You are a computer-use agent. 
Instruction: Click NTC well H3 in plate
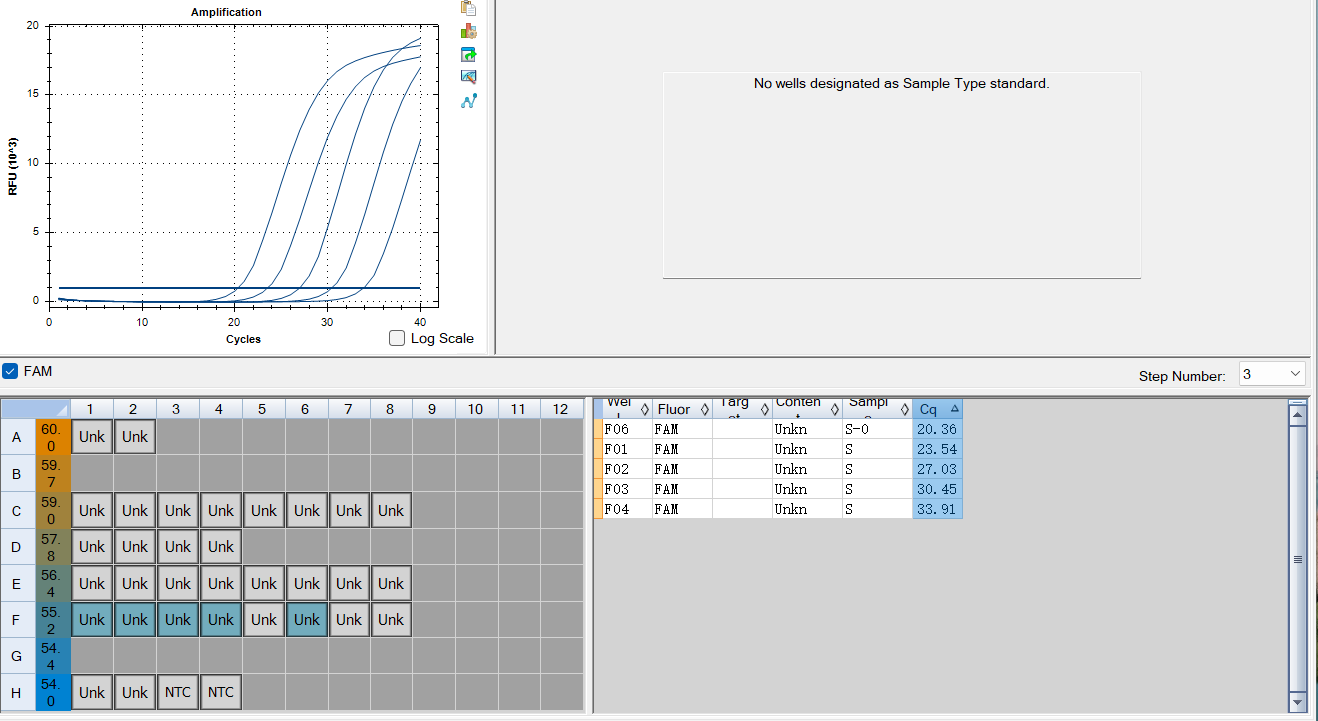pos(178,692)
